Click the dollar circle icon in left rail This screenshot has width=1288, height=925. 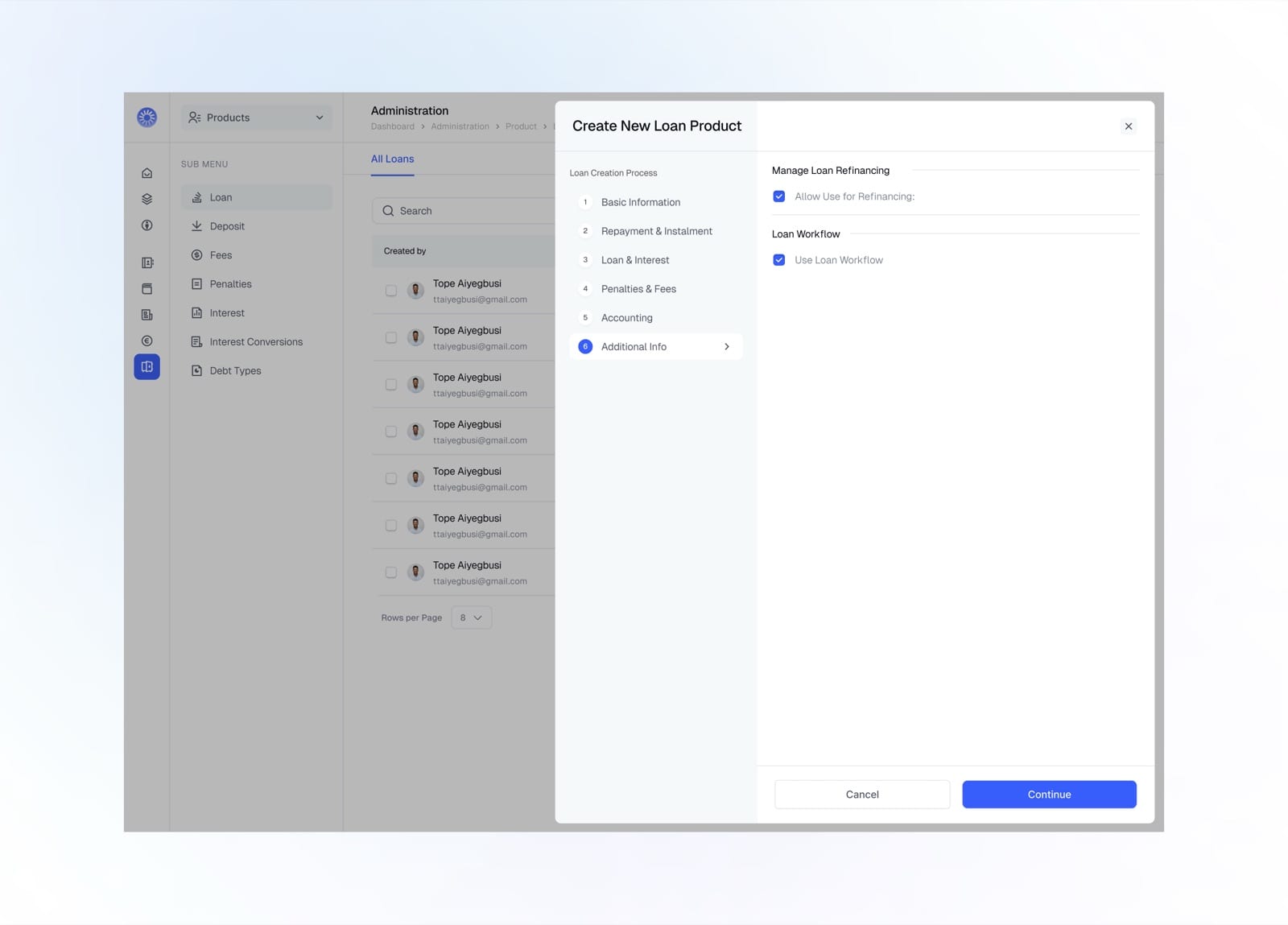(147, 225)
